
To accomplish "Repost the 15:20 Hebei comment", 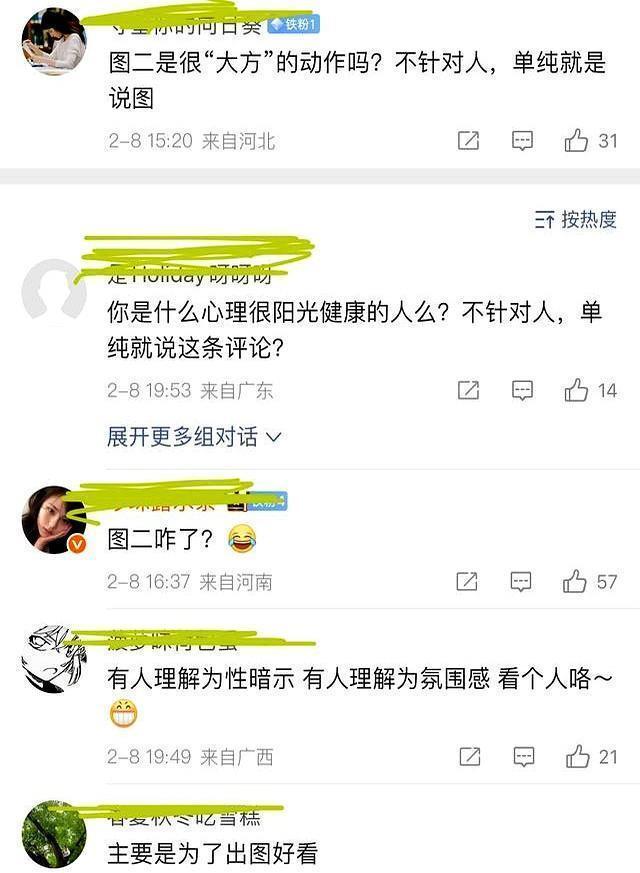I will tap(468, 140).
